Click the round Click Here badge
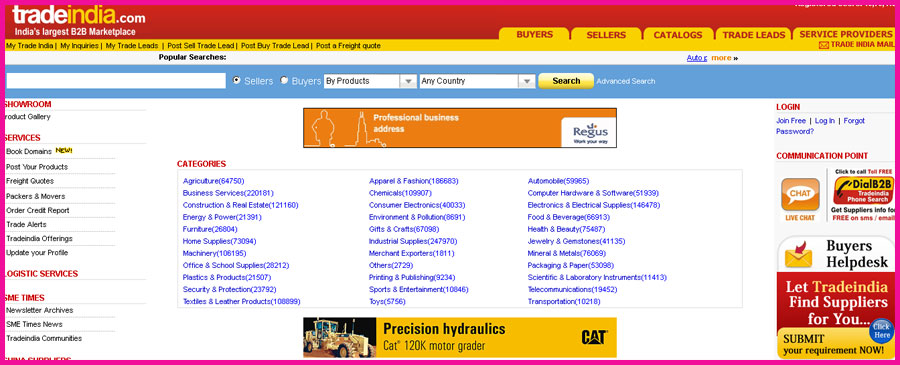900x365 pixels. pyautogui.click(x=882, y=331)
